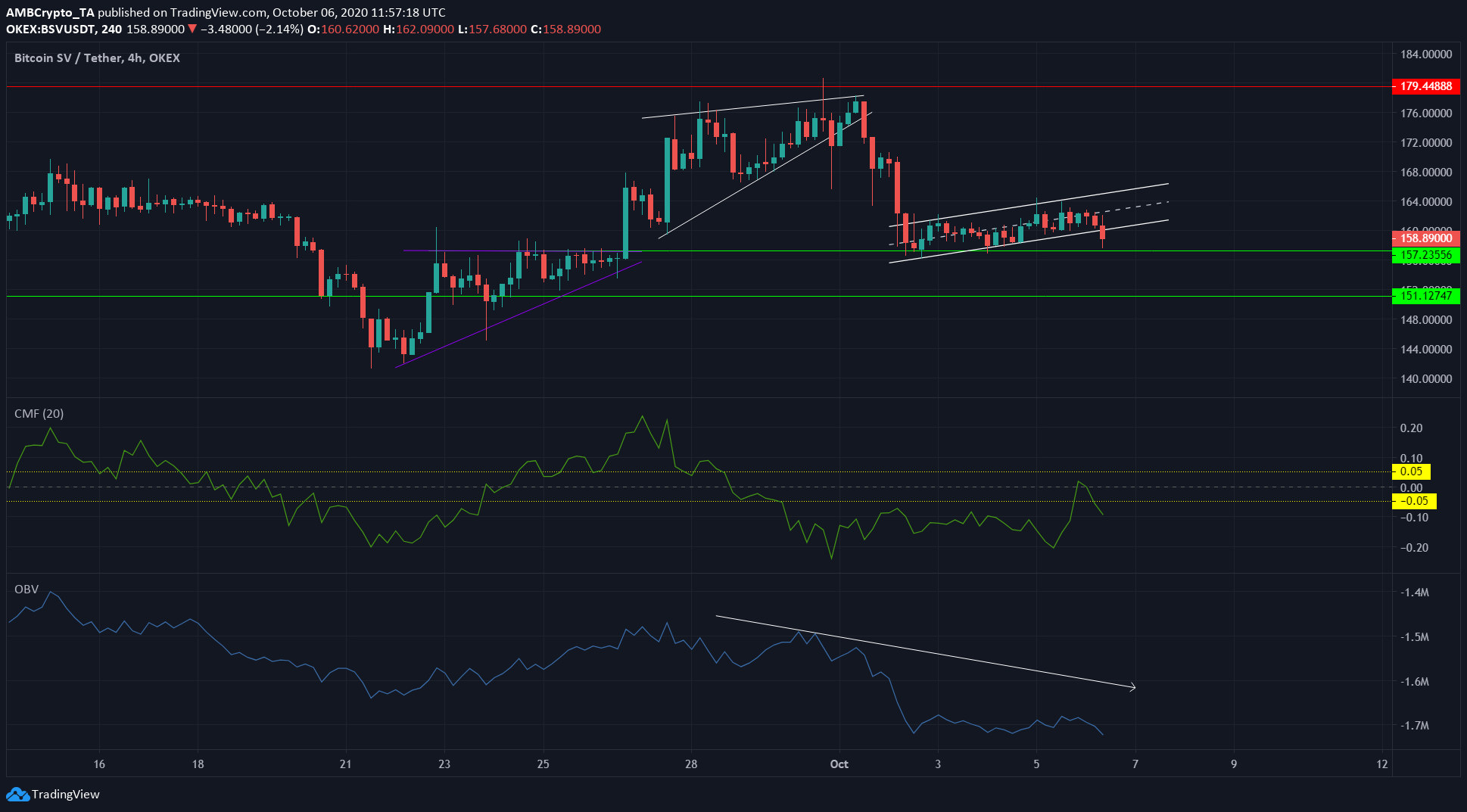The image size is (1467, 812).
Task: Click the Oct label on time axis
Action: point(839,764)
